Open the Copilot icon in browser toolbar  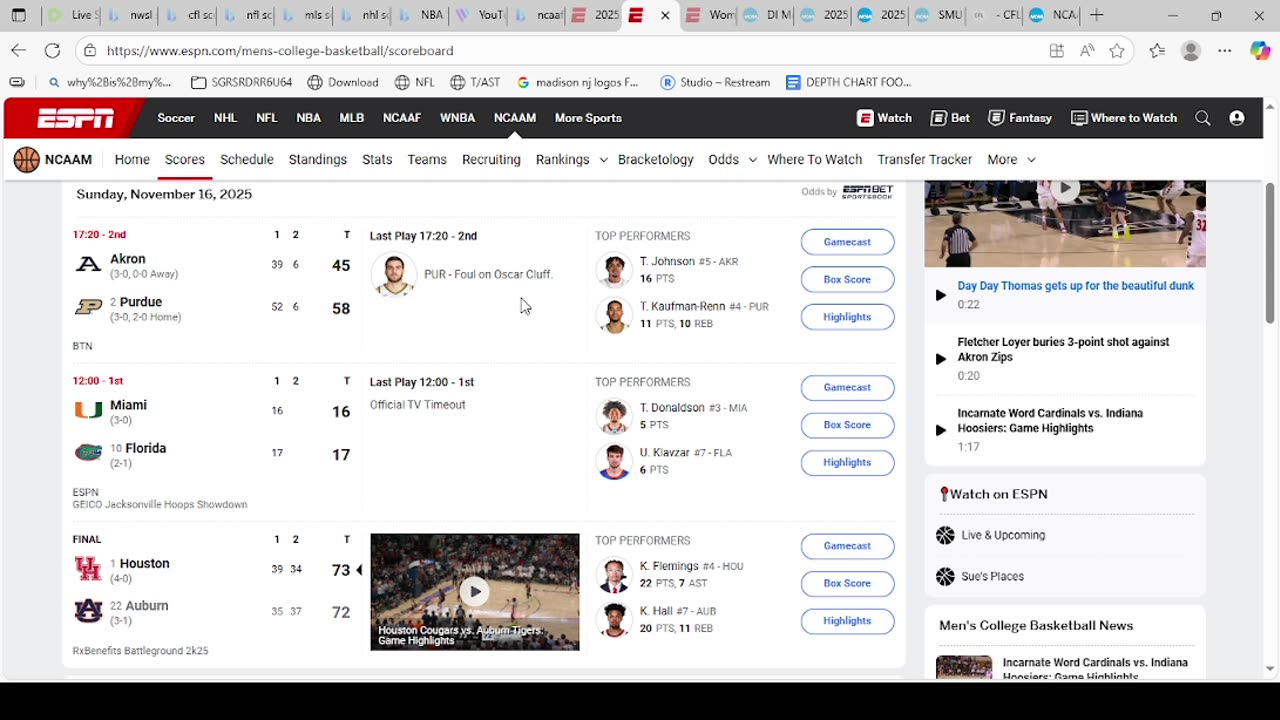pyautogui.click(x=1260, y=50)
